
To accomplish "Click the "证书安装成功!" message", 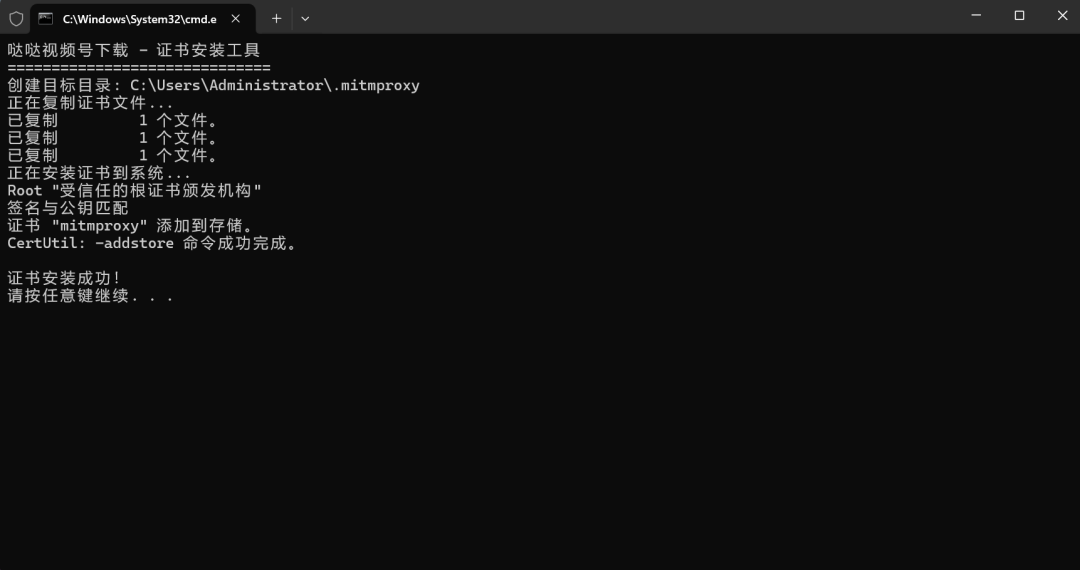I will click(x=63, y=278).
